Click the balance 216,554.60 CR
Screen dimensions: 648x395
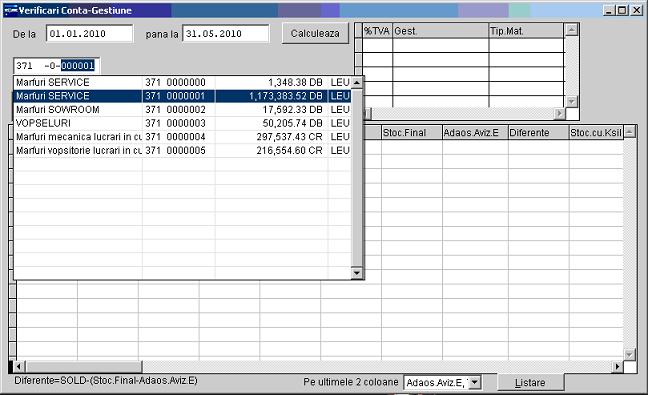289,150
